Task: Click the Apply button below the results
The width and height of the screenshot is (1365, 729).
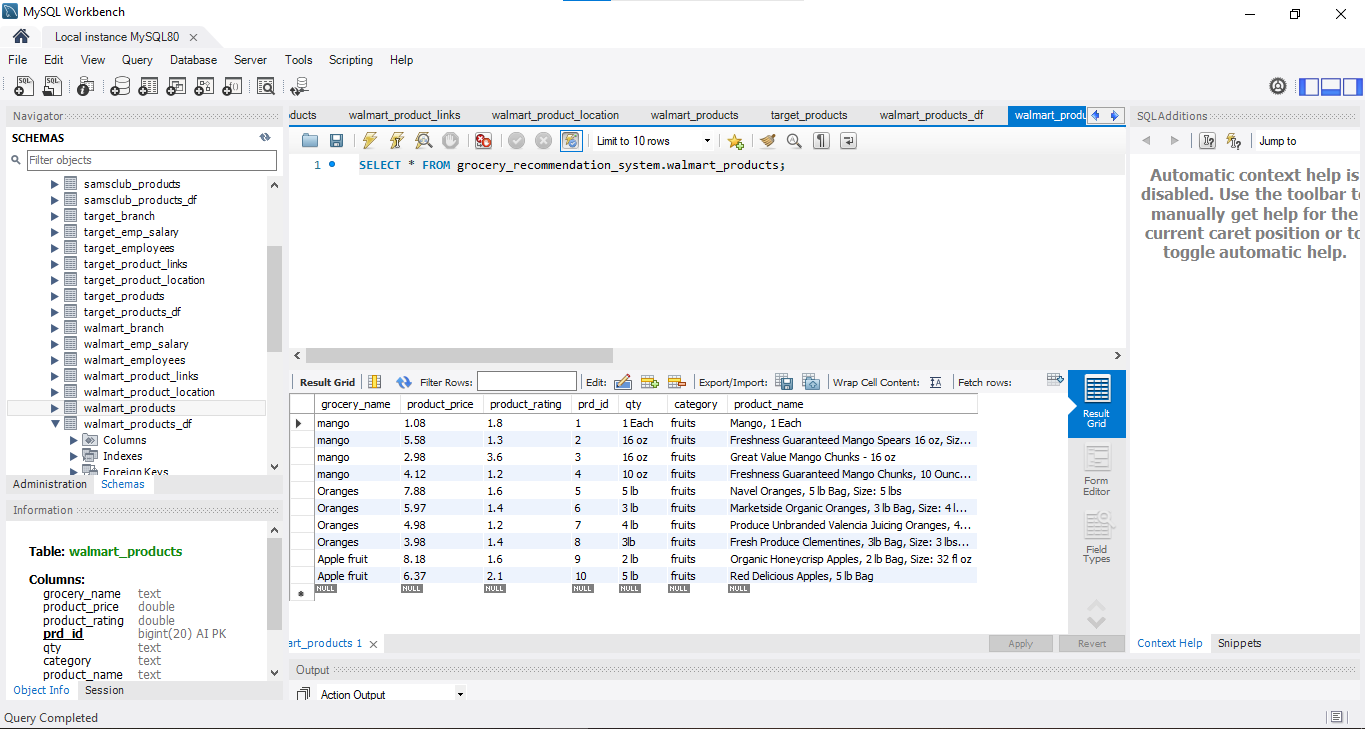Action: 1020,643
